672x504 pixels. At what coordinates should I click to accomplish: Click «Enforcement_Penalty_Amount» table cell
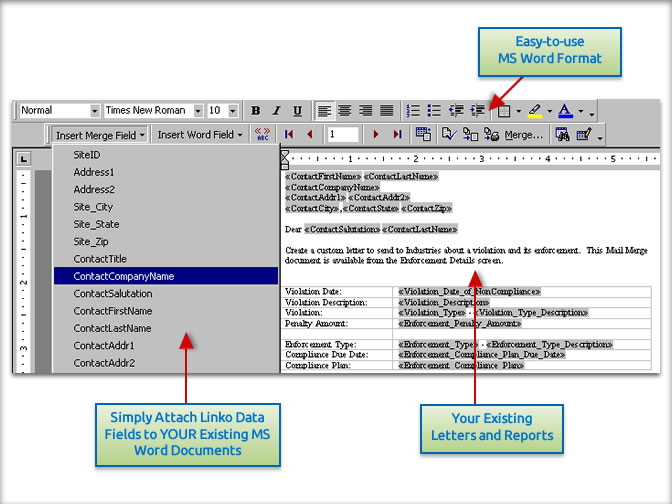tap(522, 324)
